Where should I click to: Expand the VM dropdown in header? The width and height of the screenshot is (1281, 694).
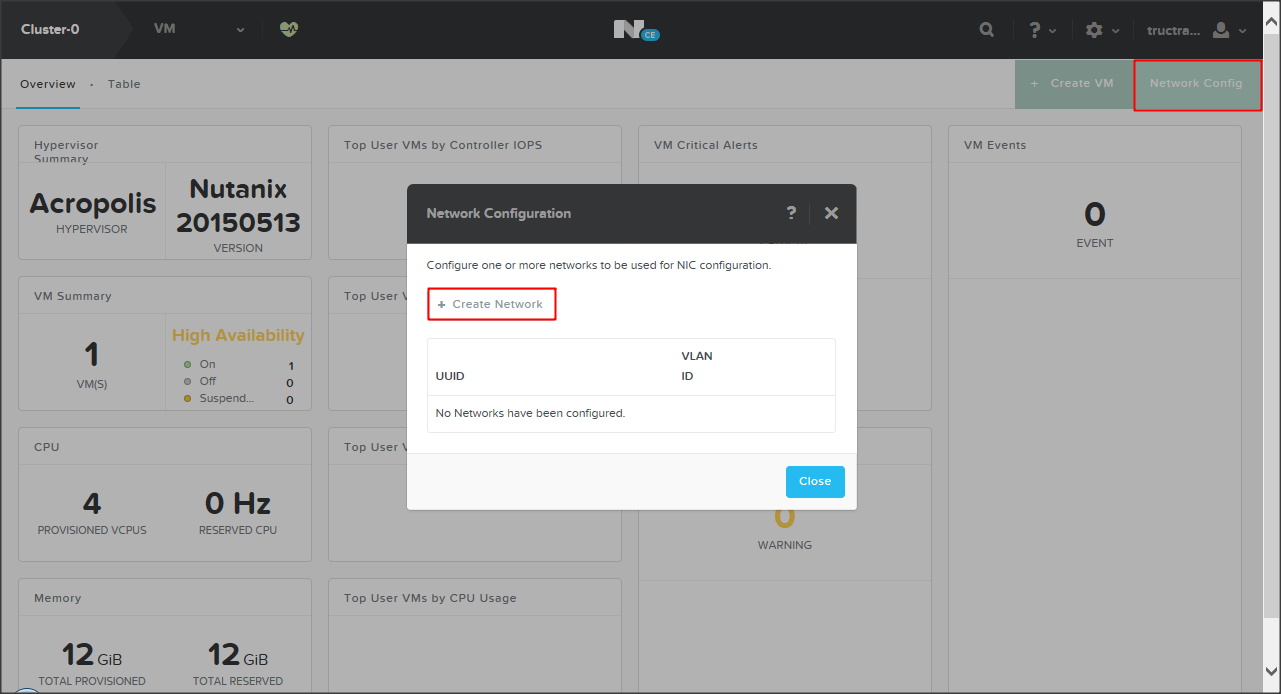point(240,30)
